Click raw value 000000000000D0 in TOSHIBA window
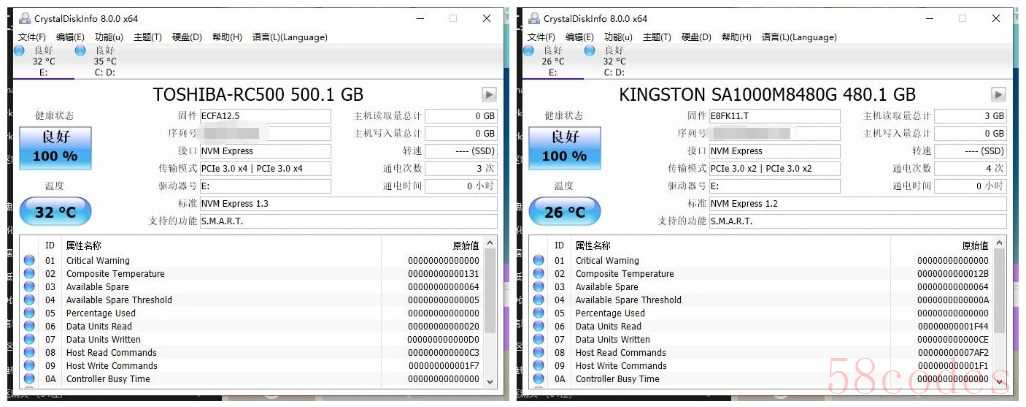Viewport: 1026px width, 407px height. point(444,339)
